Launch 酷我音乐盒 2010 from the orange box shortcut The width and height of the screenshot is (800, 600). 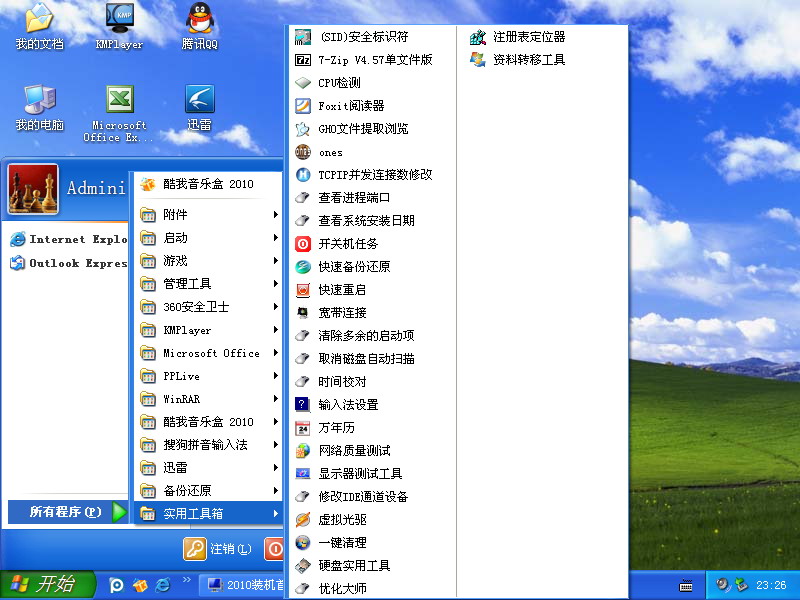(x=208, y=184)
